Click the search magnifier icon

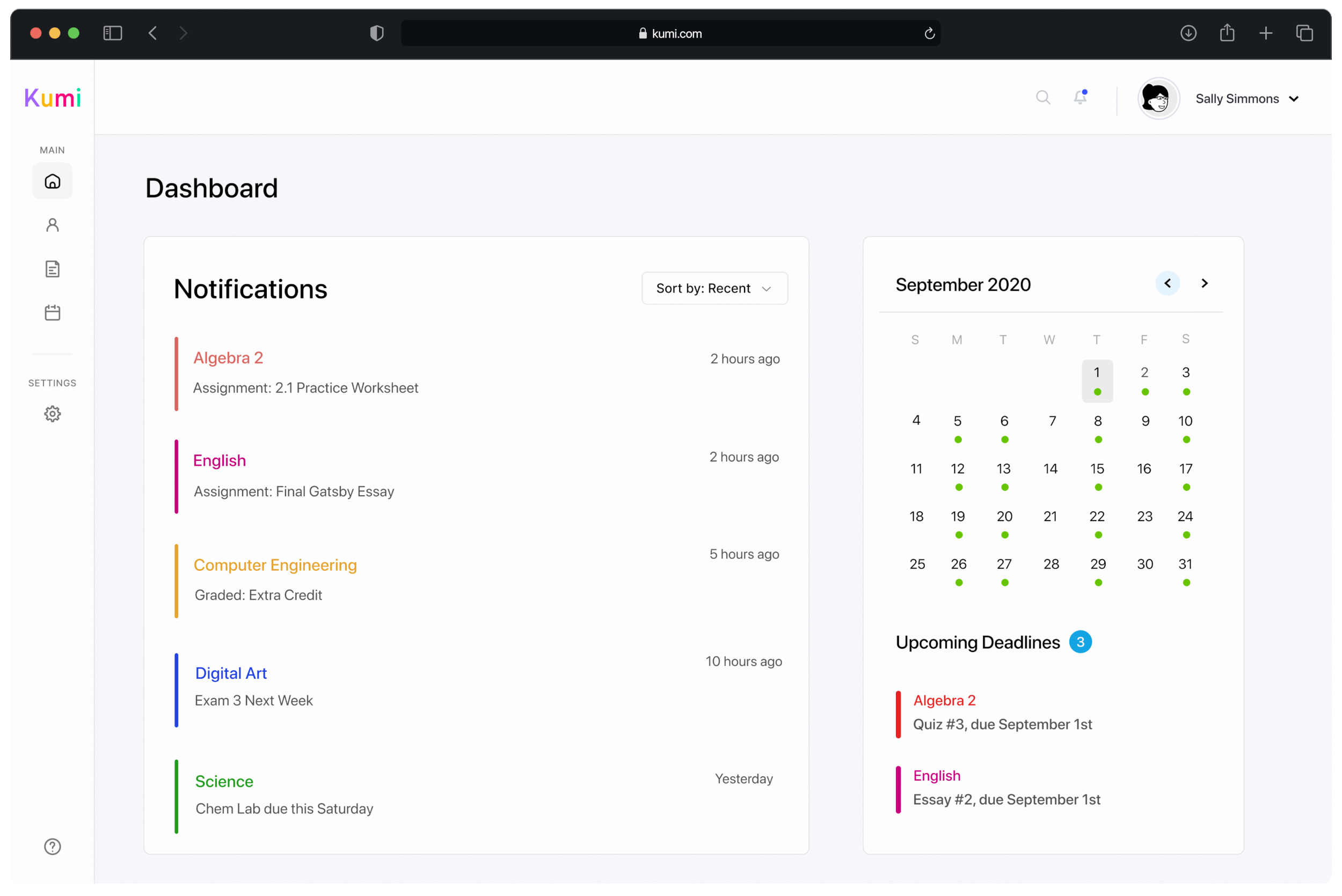pos(1042,98)
